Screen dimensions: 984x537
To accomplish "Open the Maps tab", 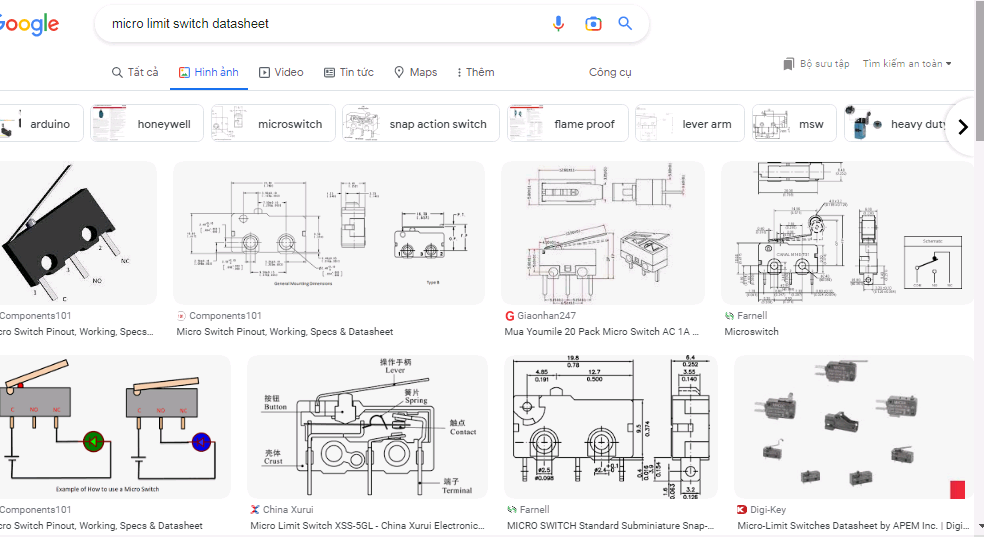I will [x=415, y=72].
